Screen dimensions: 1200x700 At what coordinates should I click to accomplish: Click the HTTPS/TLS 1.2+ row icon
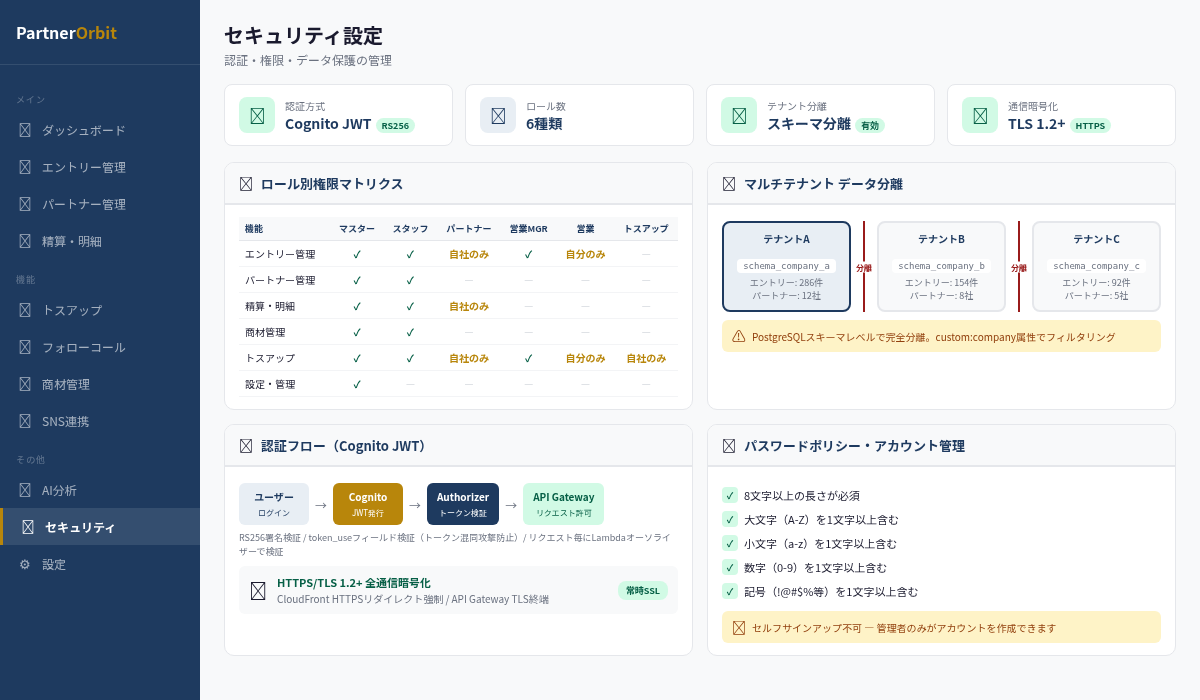coord(258,591)
